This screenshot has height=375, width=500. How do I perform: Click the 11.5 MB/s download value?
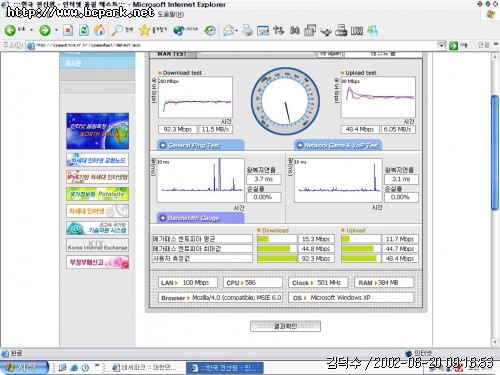click(215, 129)
